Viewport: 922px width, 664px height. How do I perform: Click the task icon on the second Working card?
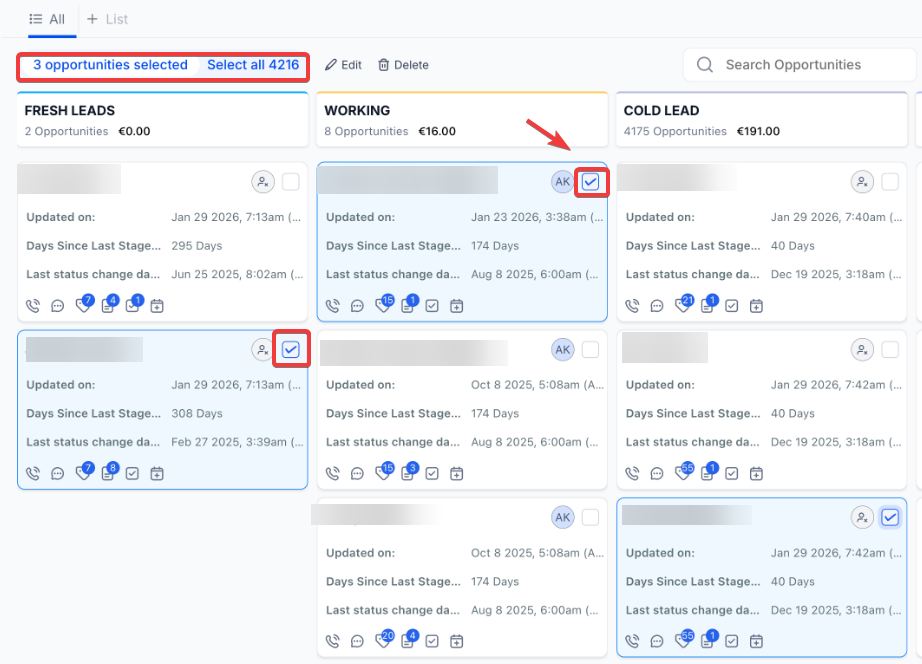[432, 474]
